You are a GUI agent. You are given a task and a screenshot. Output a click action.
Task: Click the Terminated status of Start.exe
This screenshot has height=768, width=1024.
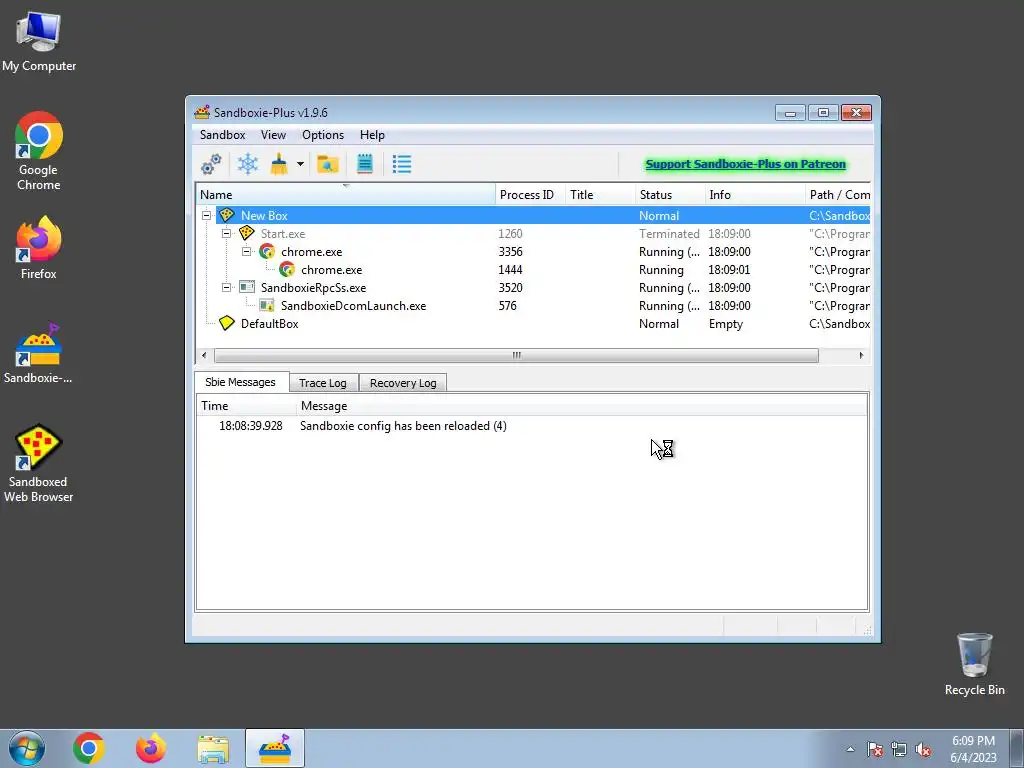point(669,234)
